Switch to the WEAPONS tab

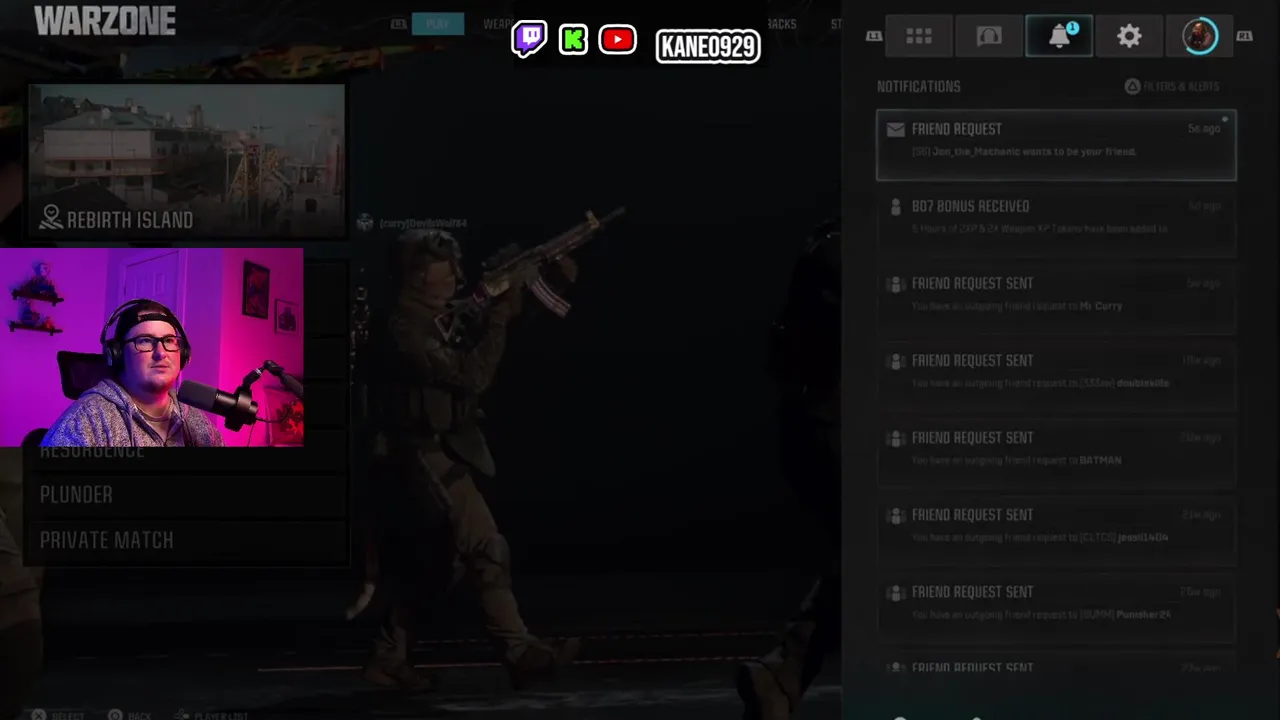point(497,24)
